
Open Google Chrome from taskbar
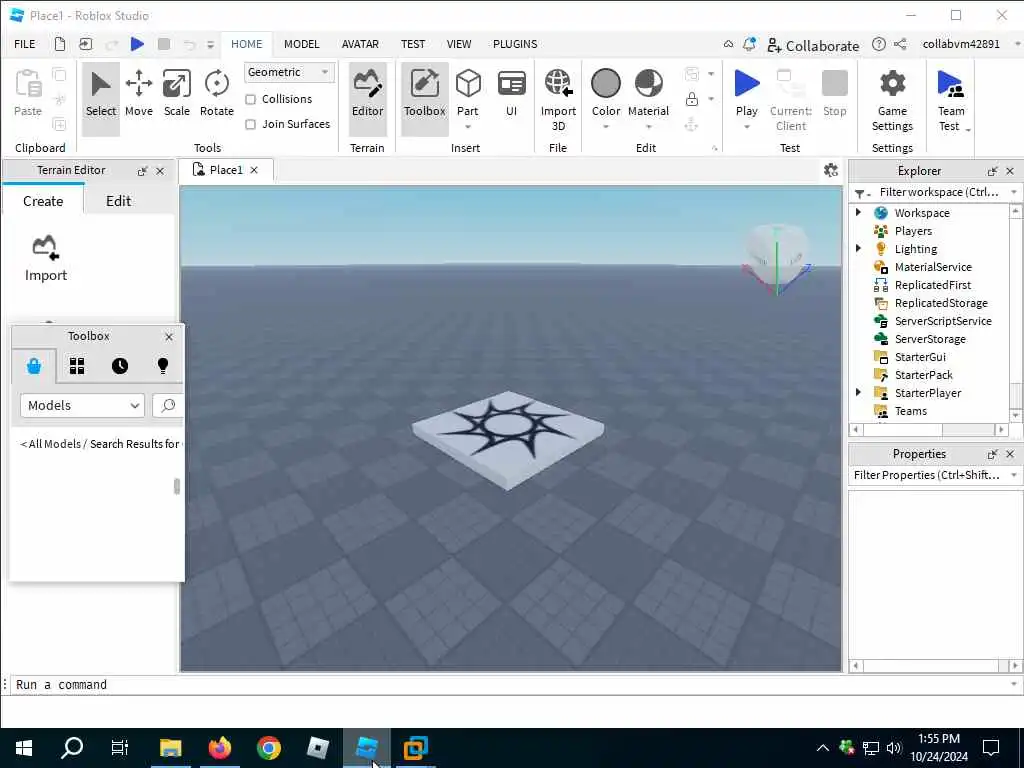pos(268,747)
